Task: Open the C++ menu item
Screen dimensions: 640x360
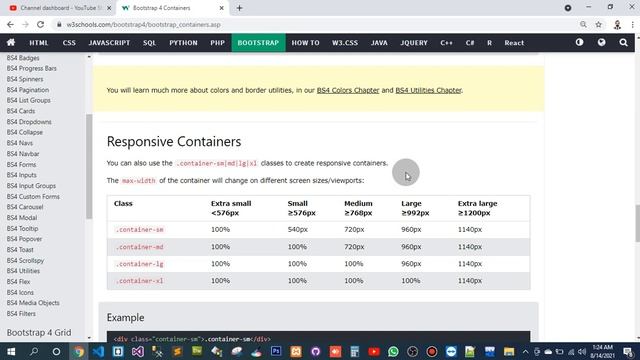Action: click(x=447, y=42)
